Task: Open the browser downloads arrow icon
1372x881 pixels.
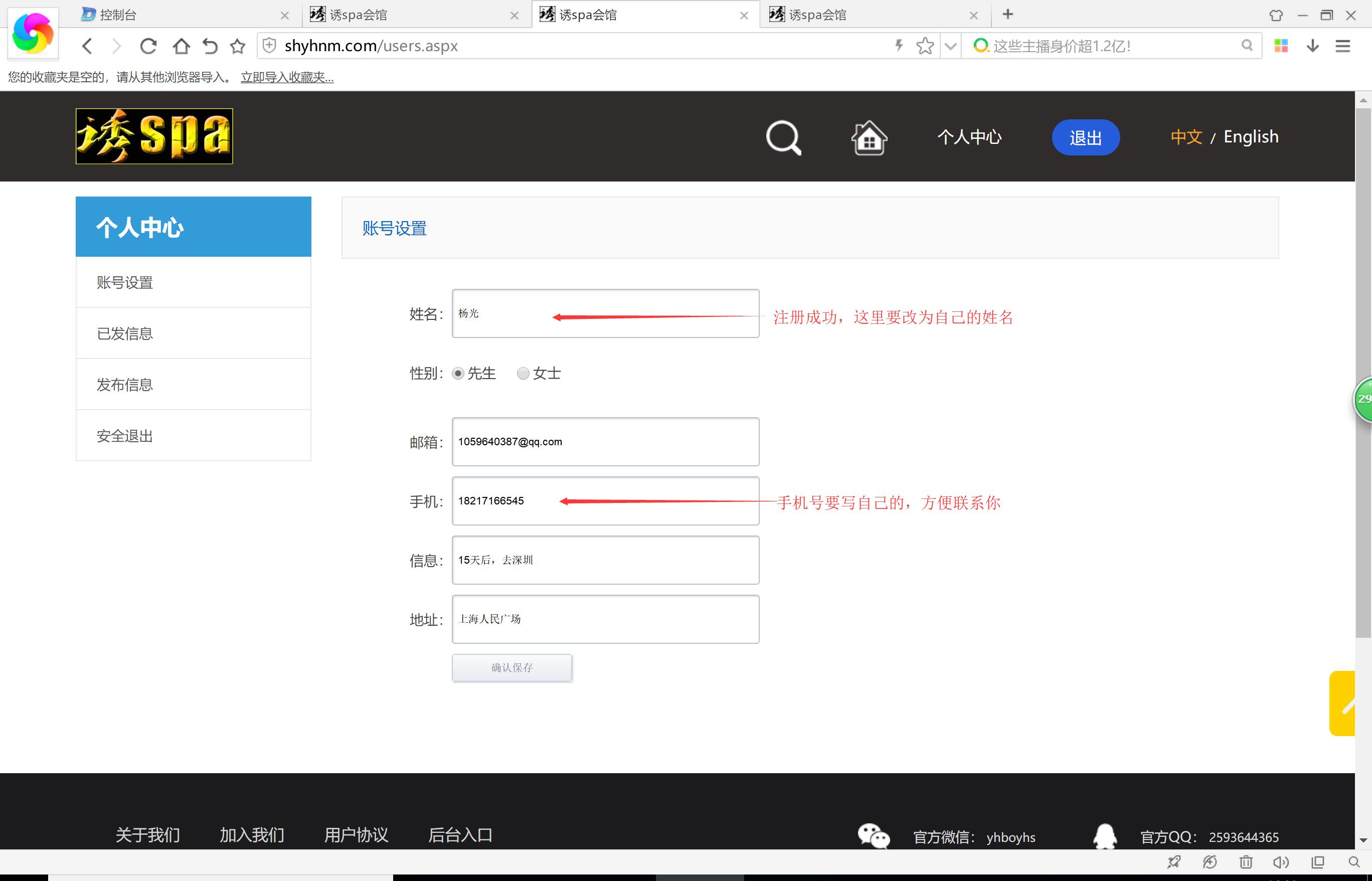Action: tap(1312, 46)
